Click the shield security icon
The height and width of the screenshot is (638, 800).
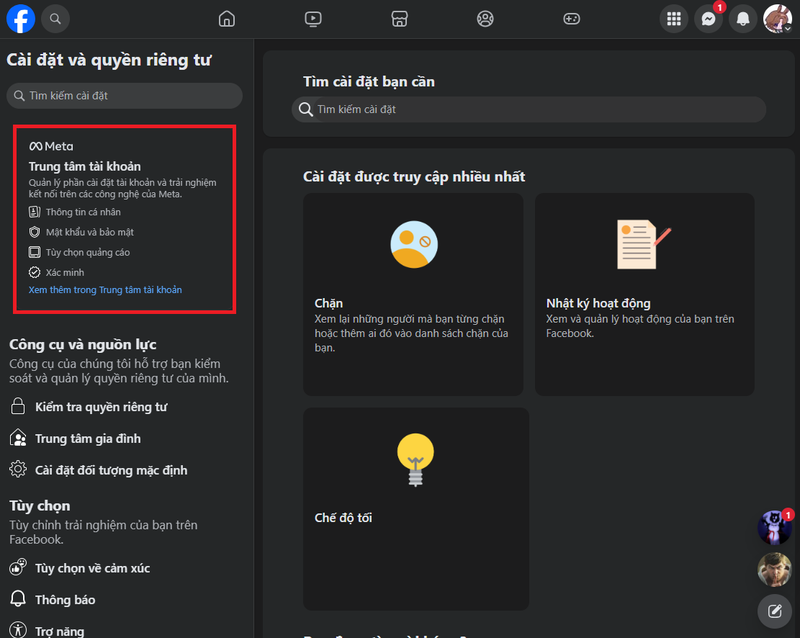tap(34, 232)
